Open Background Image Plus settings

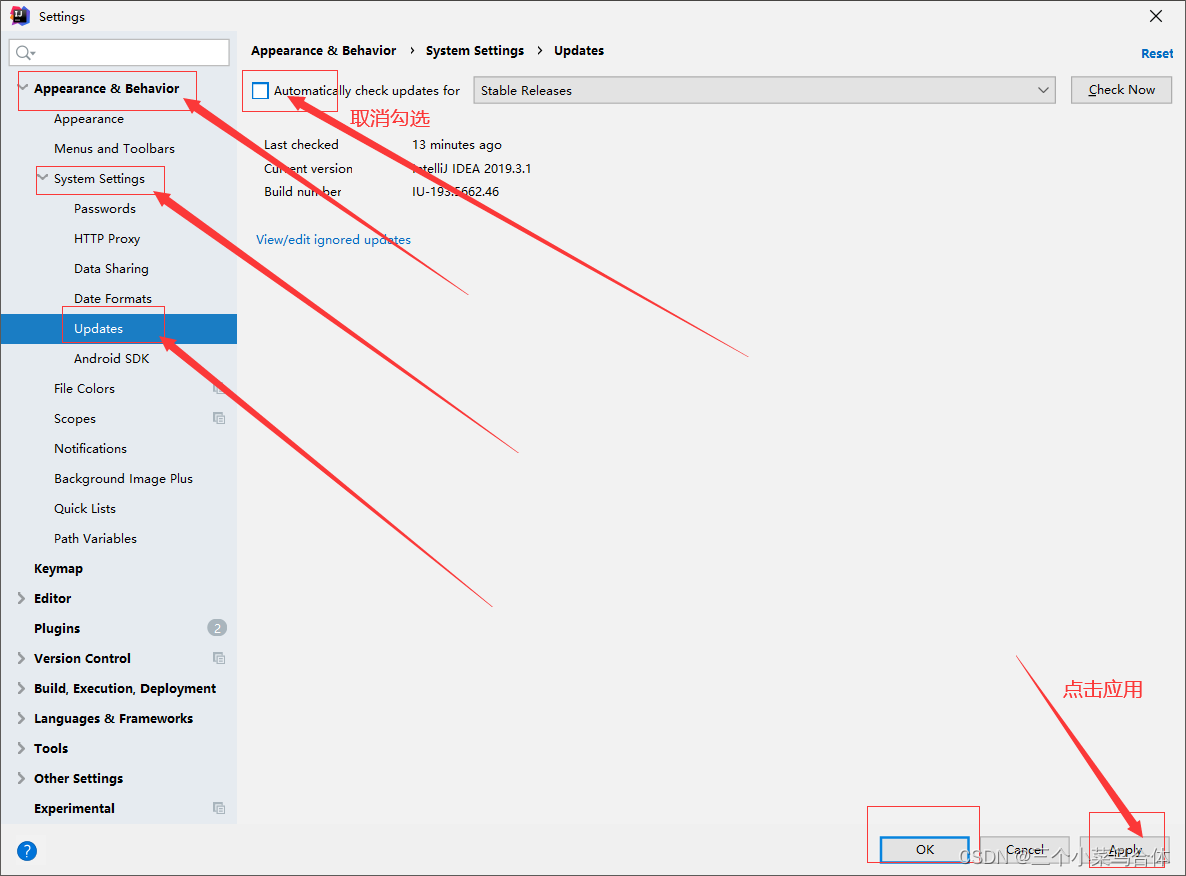pos(123,479)
